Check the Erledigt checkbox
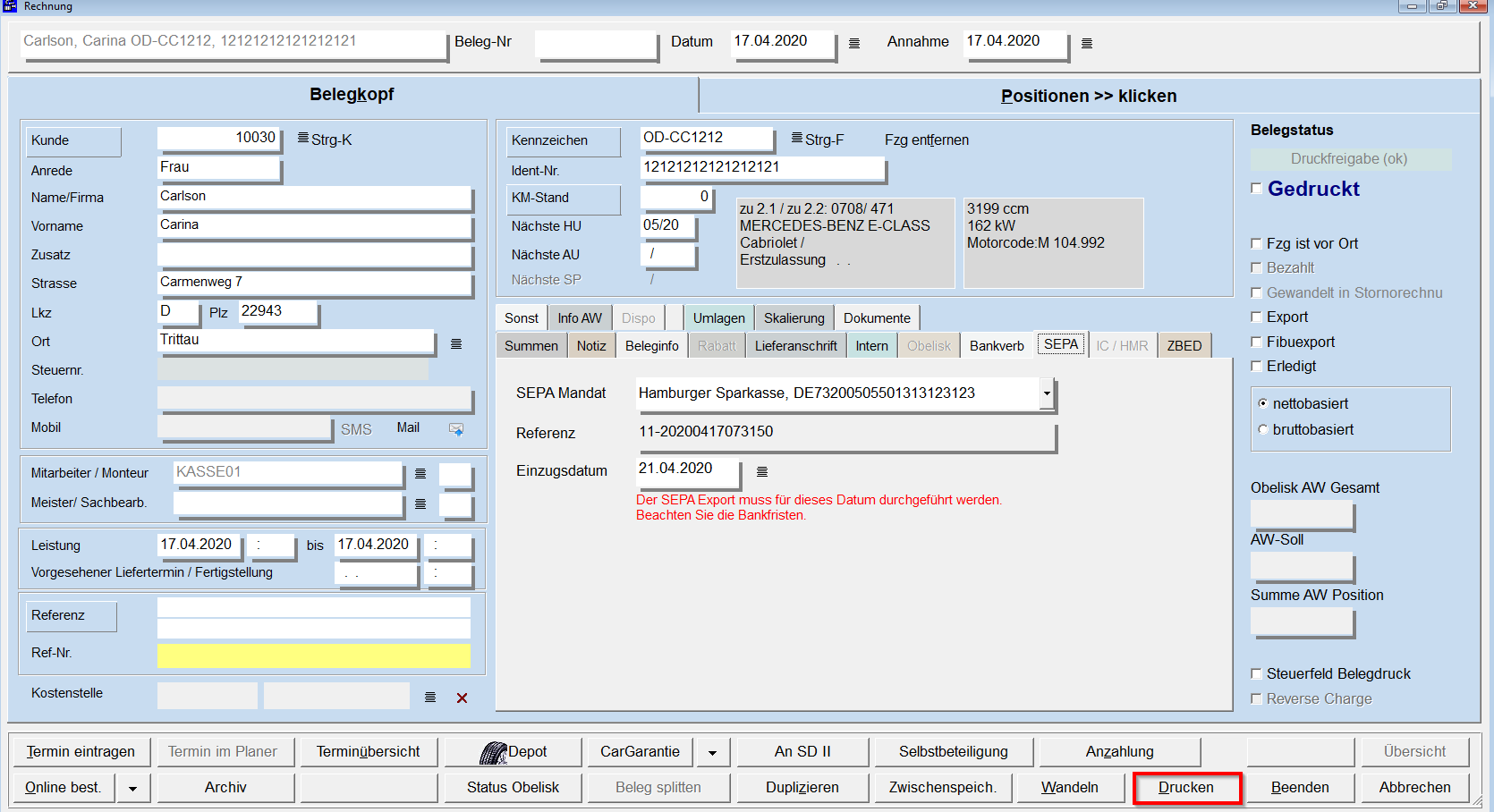Image resolution: width=1494 pixels, height=812 pixels. pyautogui.click(x=1256, y=366)
